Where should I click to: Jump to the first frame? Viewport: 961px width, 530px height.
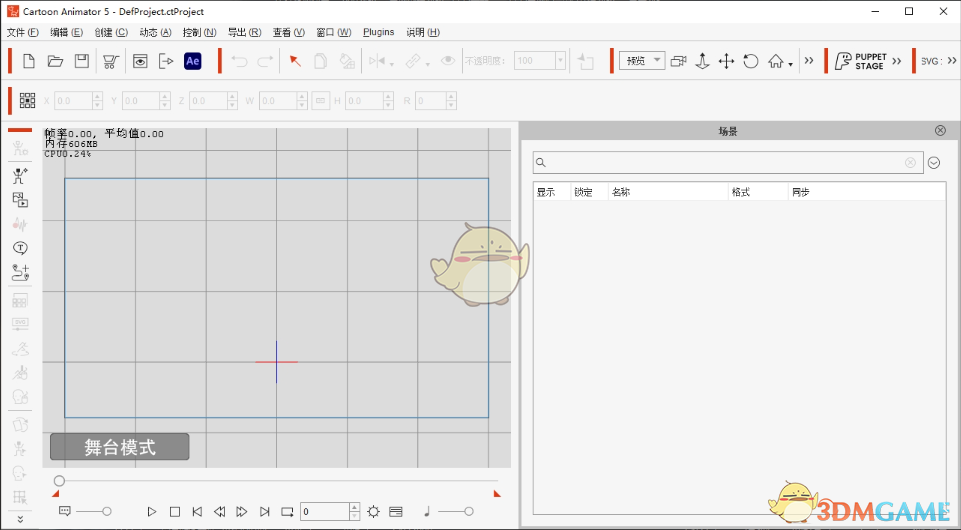click(x=197, y=512)
